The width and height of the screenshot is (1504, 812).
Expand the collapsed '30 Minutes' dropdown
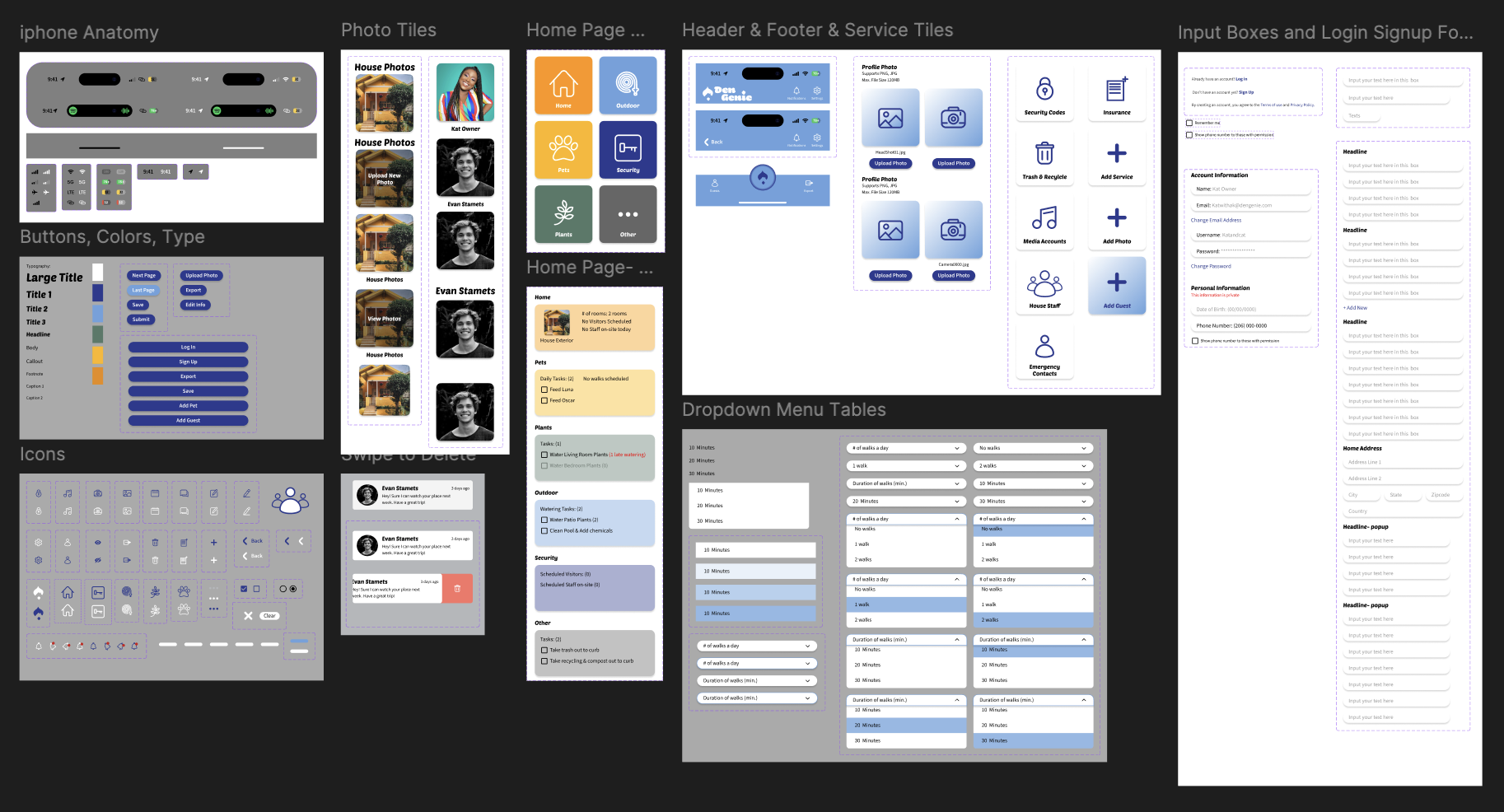(x=1033, y=501)
